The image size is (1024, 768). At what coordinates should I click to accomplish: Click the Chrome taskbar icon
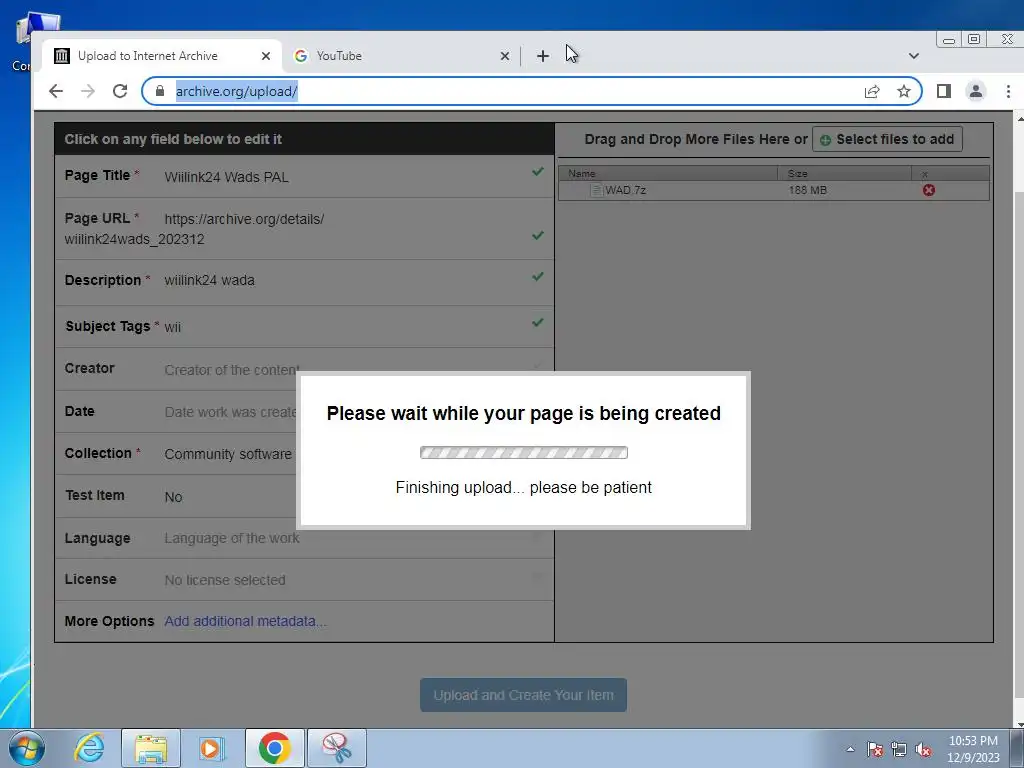click(x=275, y=748)
